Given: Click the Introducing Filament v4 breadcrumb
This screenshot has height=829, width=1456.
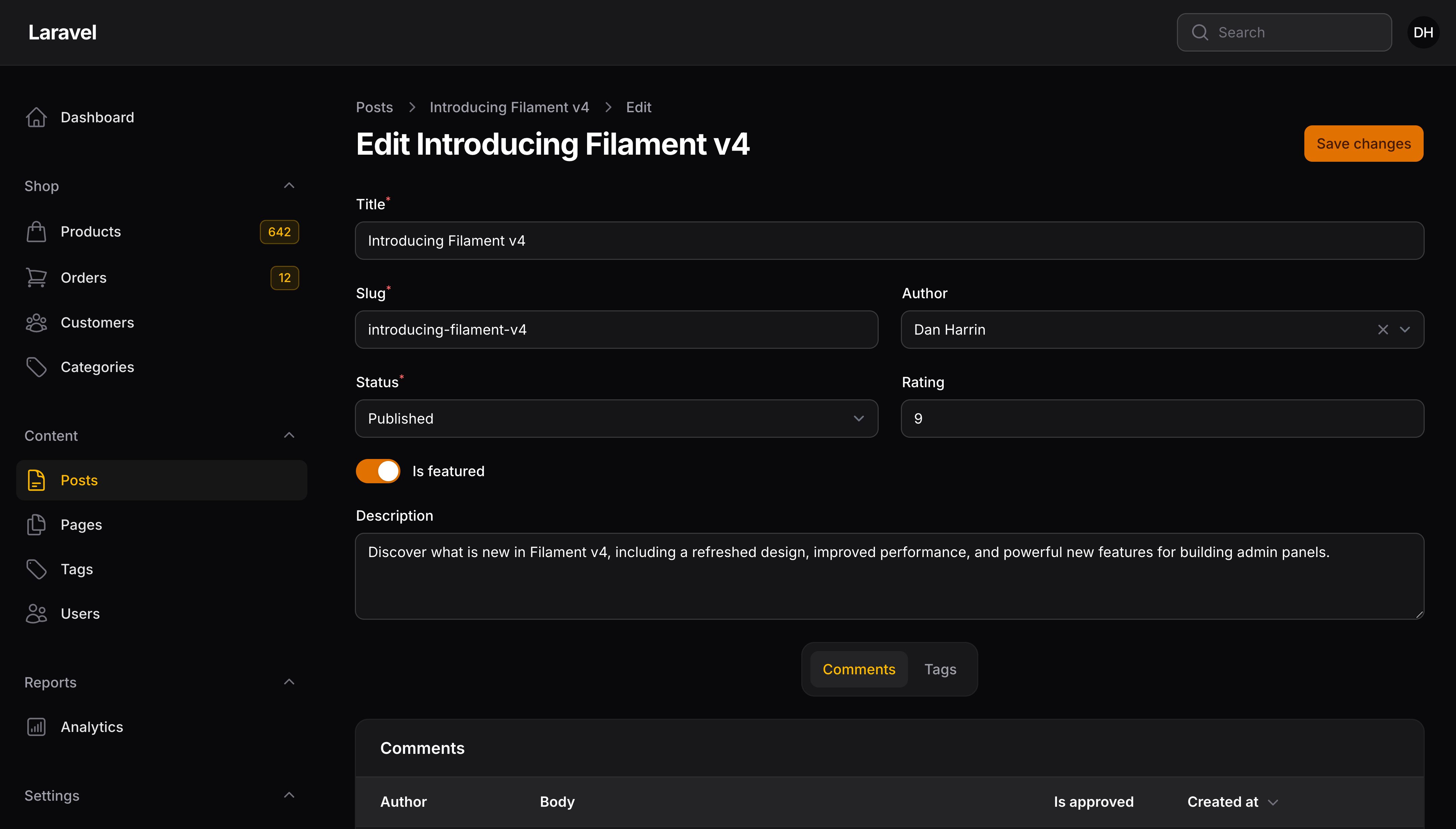Looking at the screenshot, I should pyautogui.click(x=509, y=107).
